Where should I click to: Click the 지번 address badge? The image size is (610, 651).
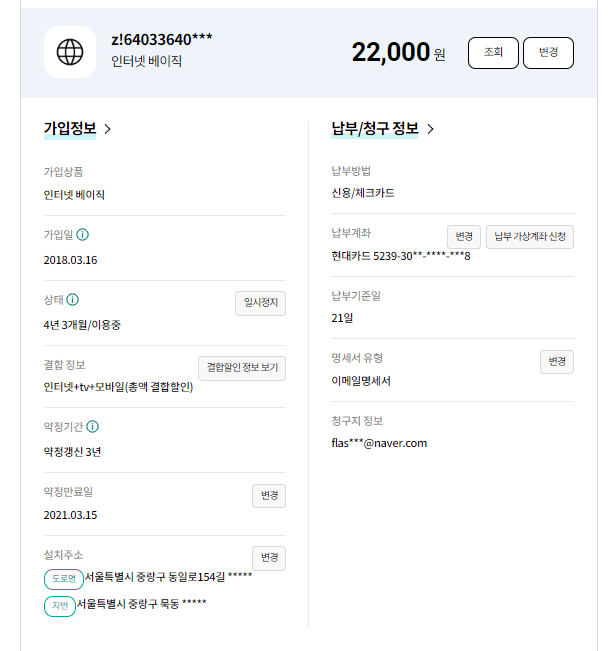[x=59, y=605]
